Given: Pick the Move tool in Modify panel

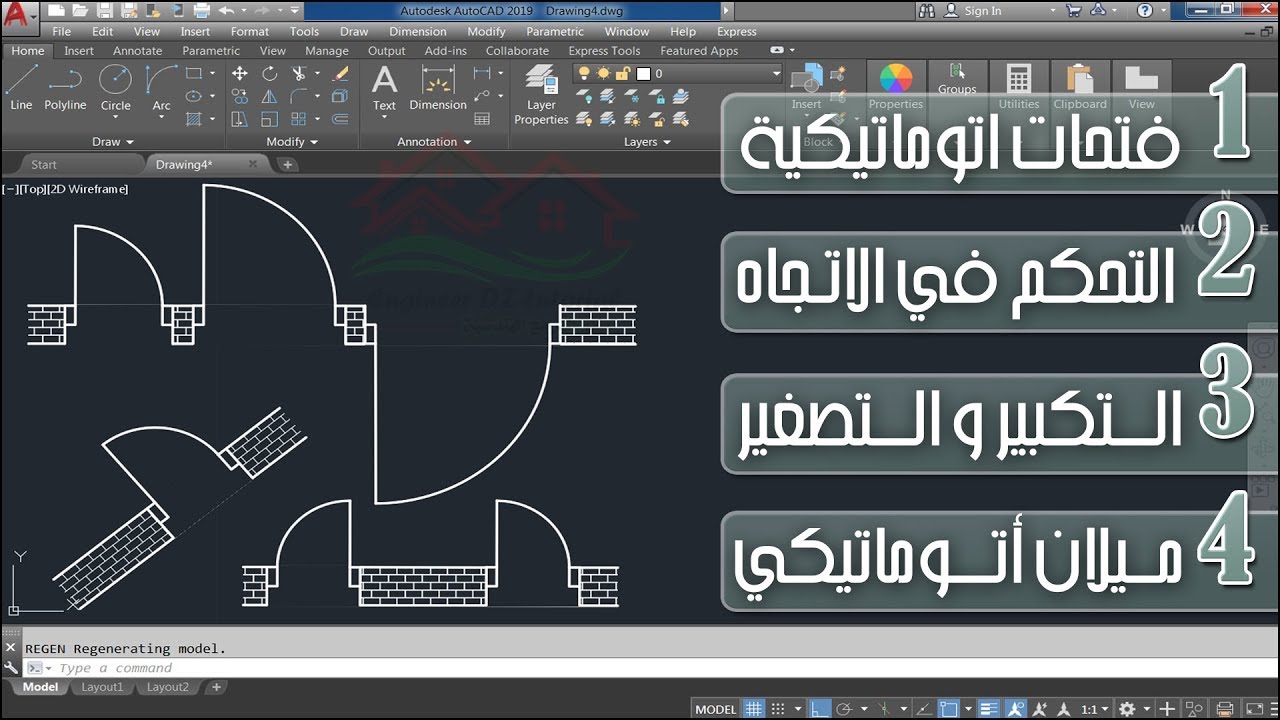Looking at the screenshot, I should (240, 74).
